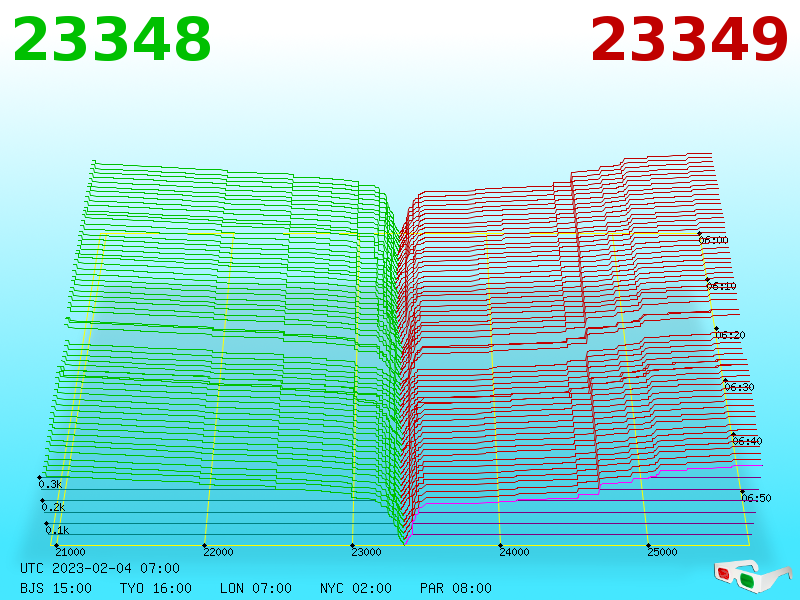
Task: Click the 06:50 time axis marker
Action: 757,498
